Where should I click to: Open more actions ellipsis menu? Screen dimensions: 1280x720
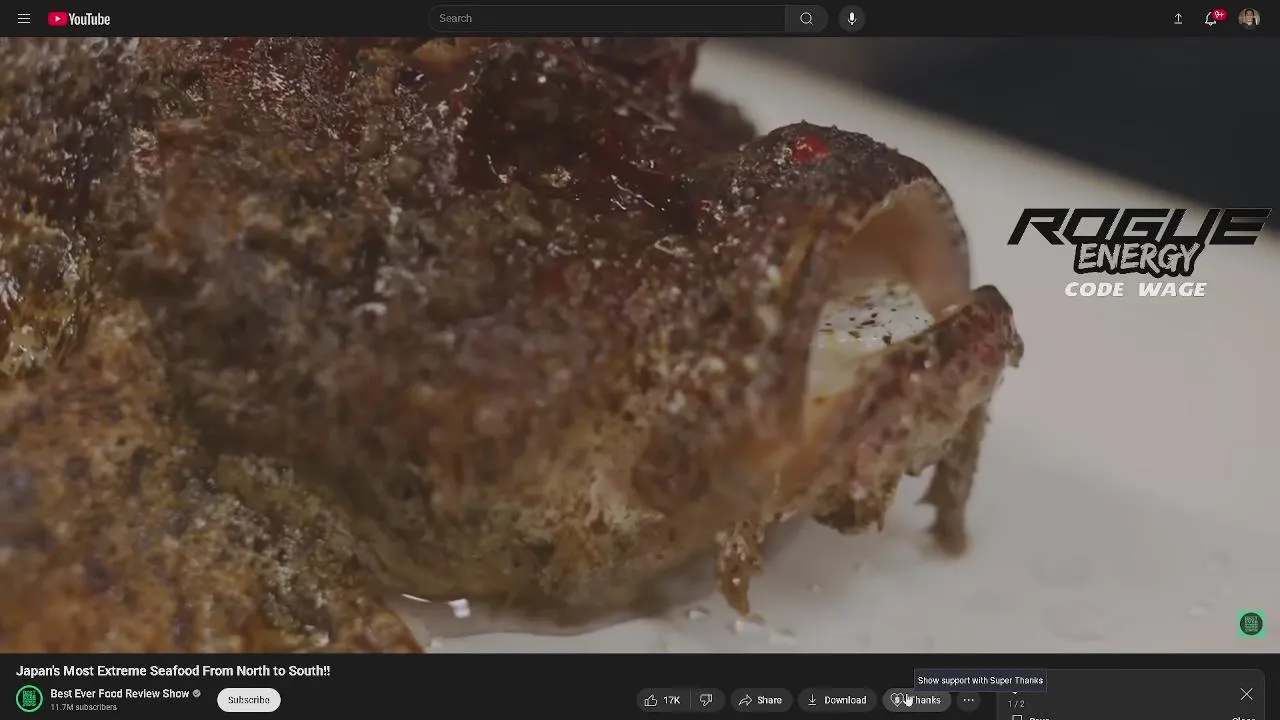coord(968,700)
